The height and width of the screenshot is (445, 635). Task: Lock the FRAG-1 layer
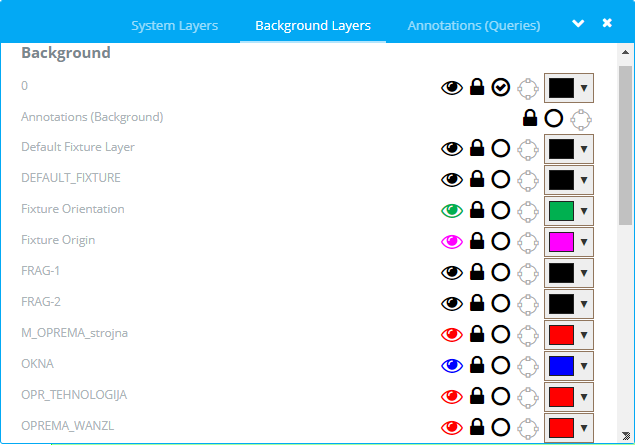tap(477, 272)
